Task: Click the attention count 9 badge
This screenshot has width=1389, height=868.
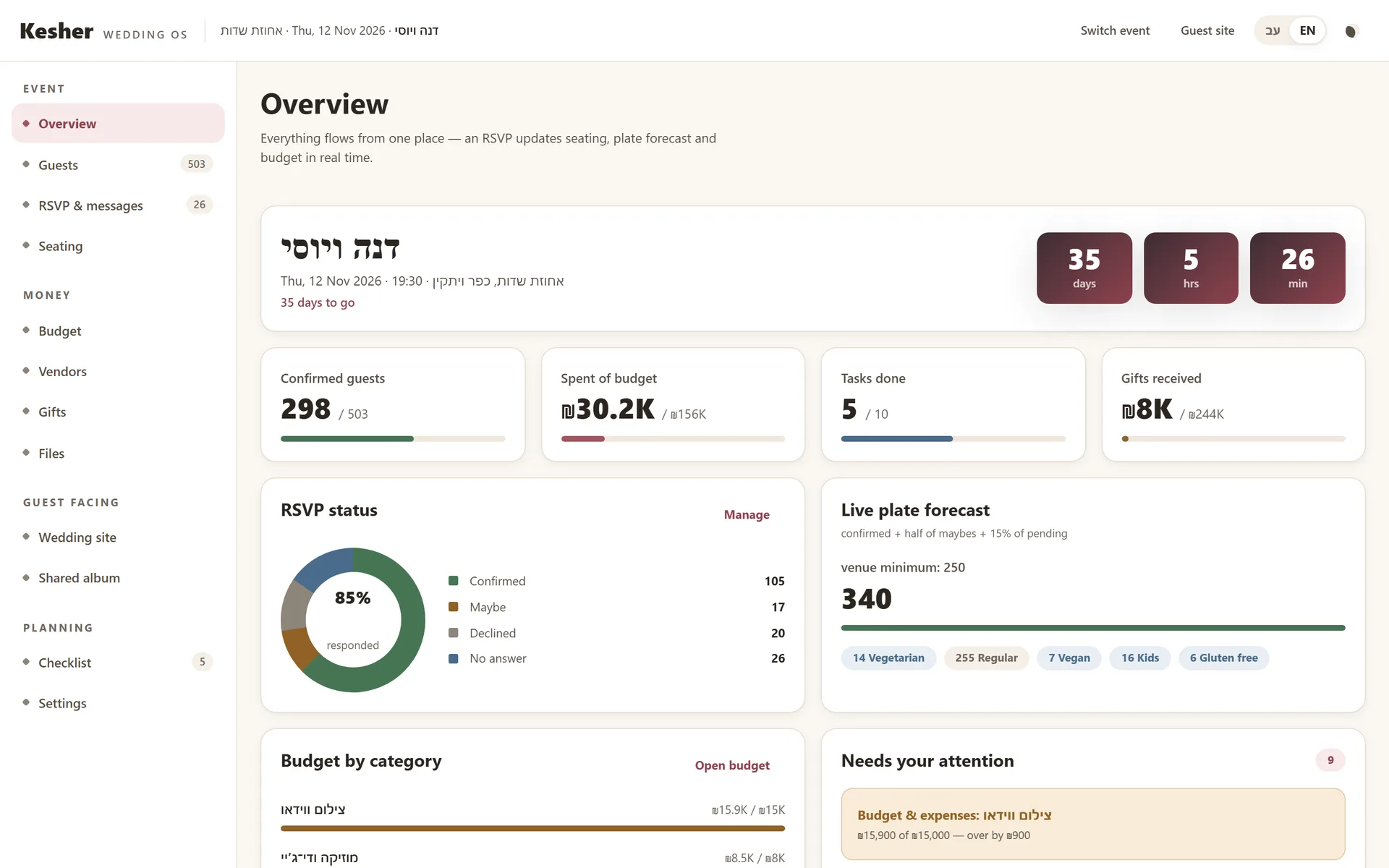Action: click(x=1330, y=760)
